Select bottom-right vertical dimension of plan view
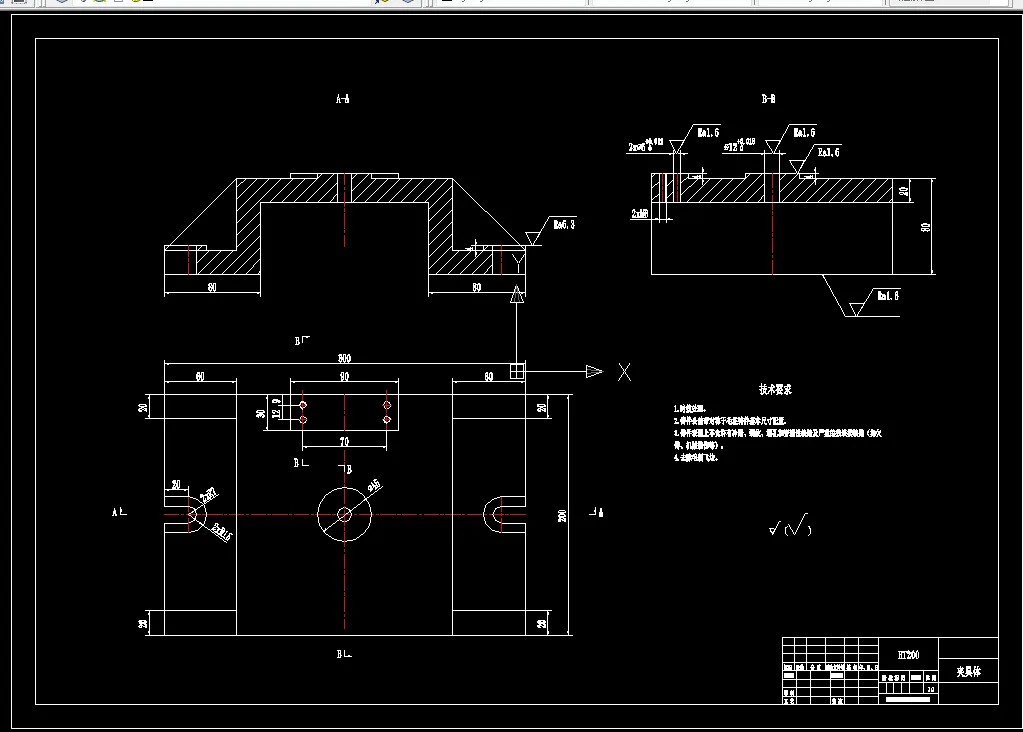This screenshot has width=1023, height=732. 542,624
